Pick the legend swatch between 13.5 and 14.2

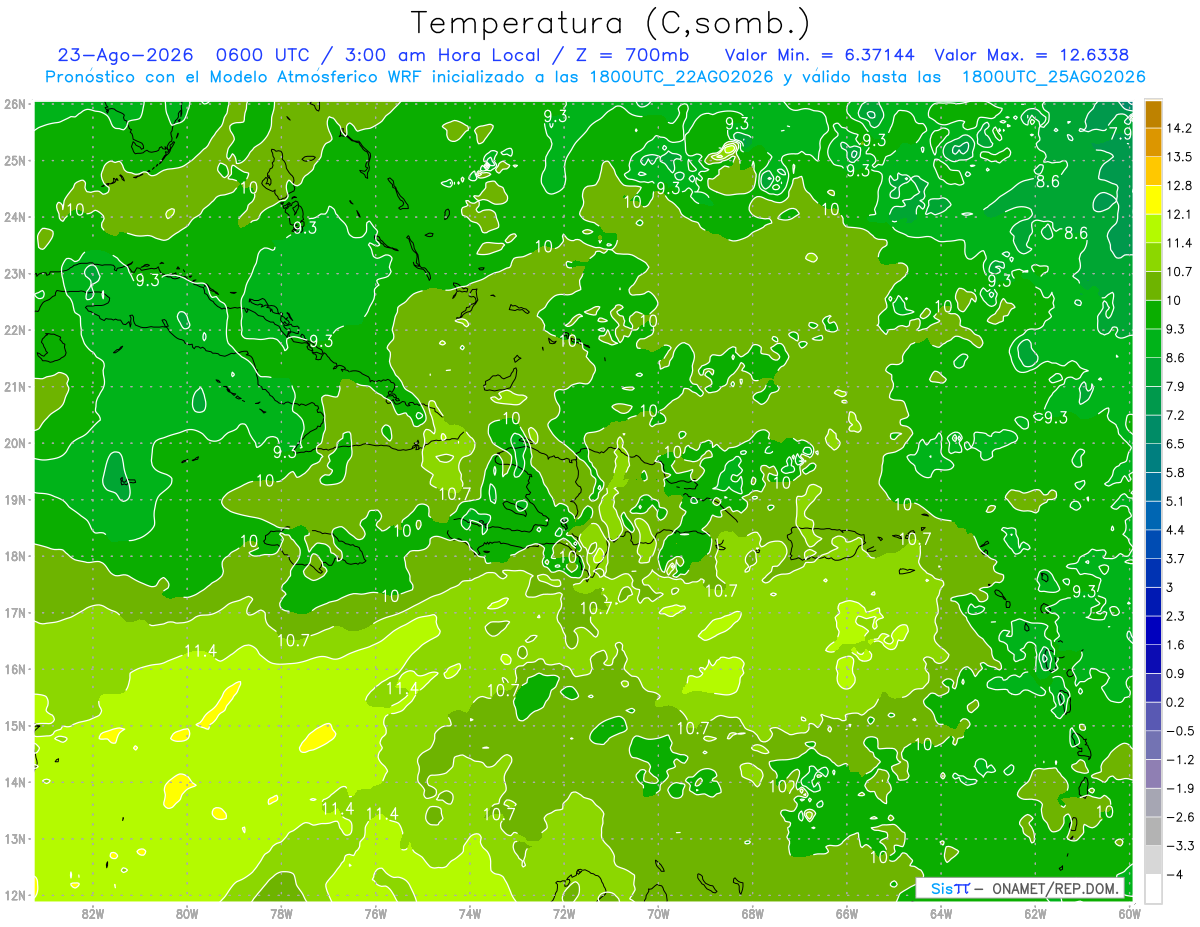click(1153, 142)
